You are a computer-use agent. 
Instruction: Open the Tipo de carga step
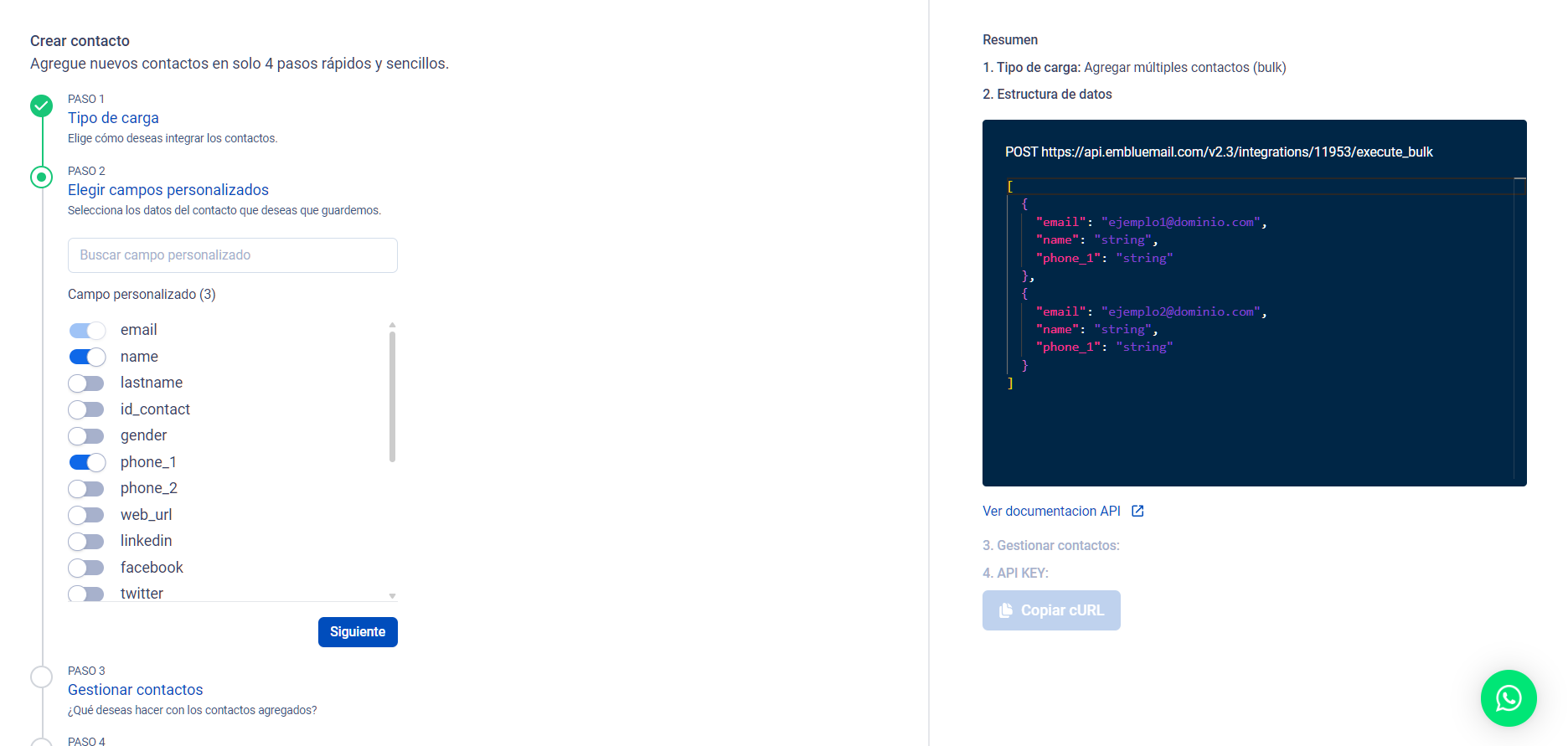pos(113,118)
